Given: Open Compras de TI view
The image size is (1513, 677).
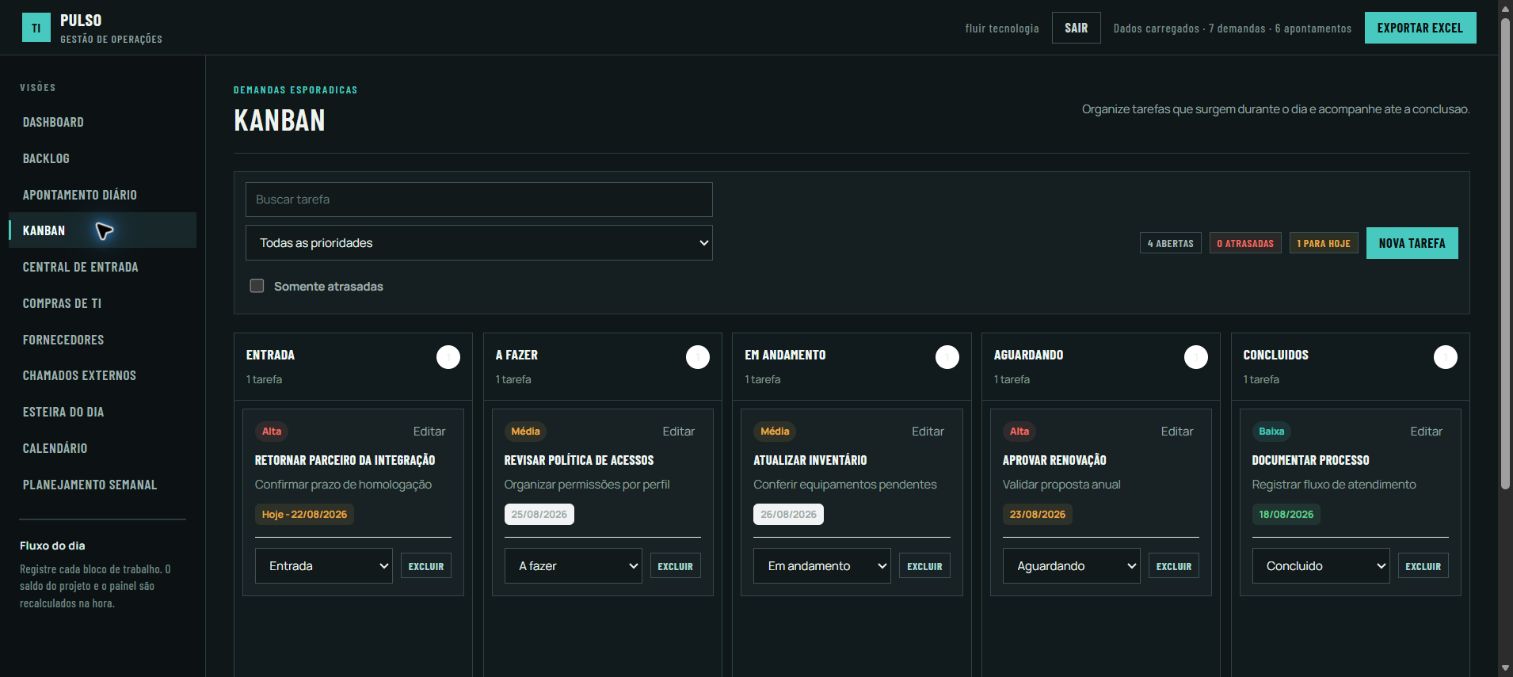Looking at the screenshot, I should point(102,303).
